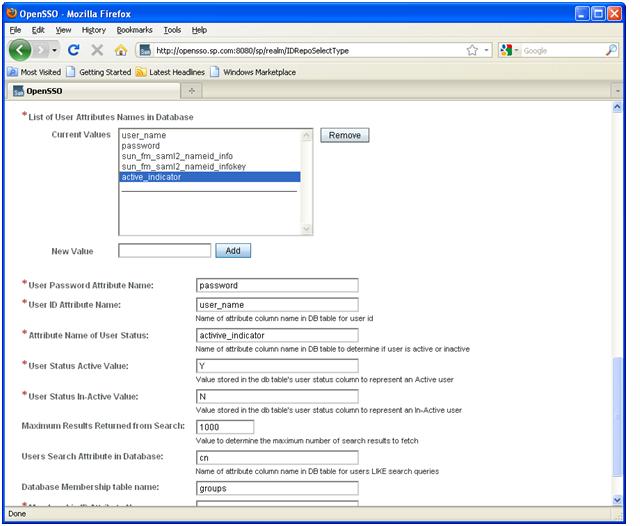Click the page vertical scrollbar thumb

tap(617, 417)
